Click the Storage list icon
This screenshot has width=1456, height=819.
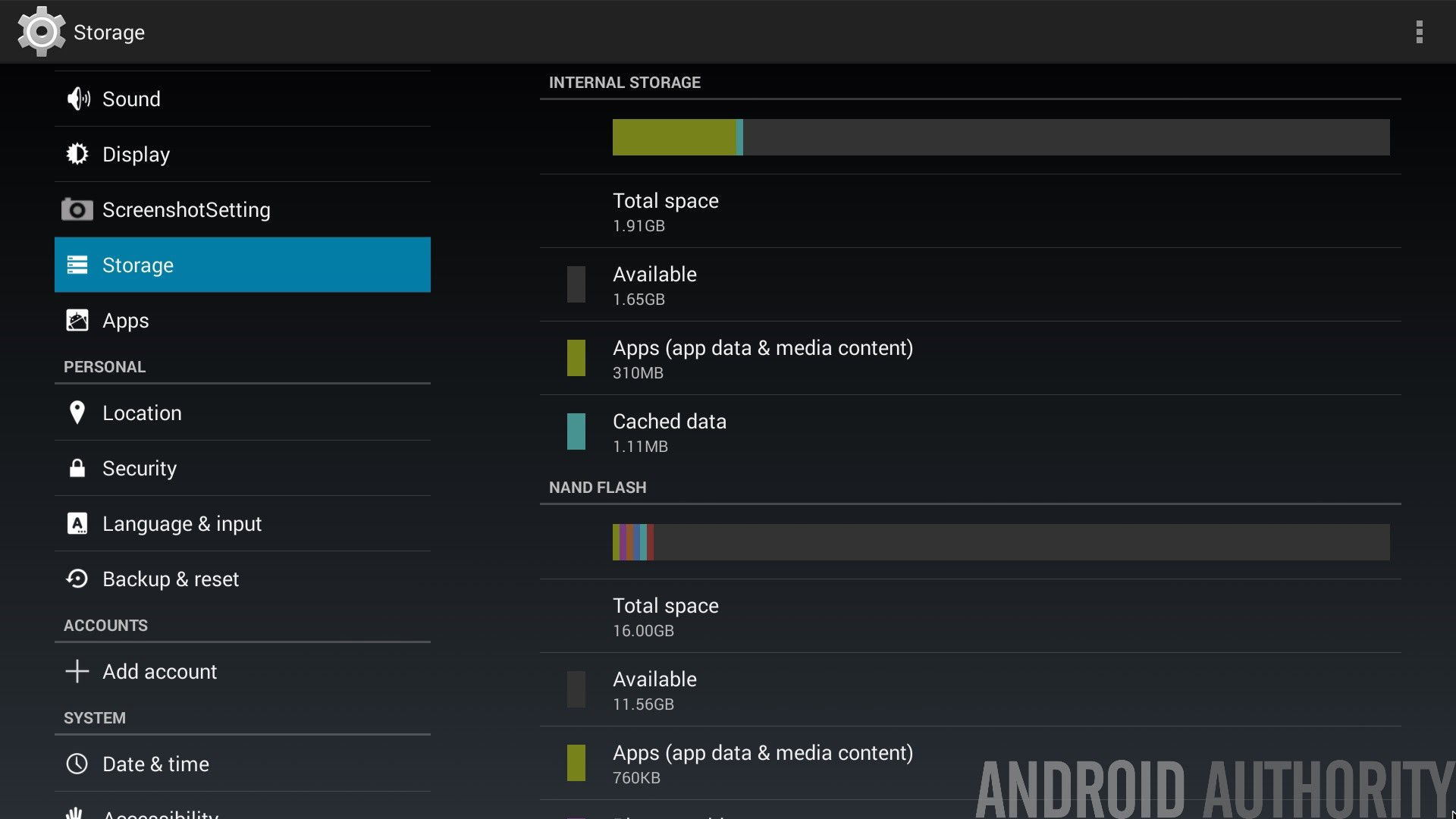77,265
